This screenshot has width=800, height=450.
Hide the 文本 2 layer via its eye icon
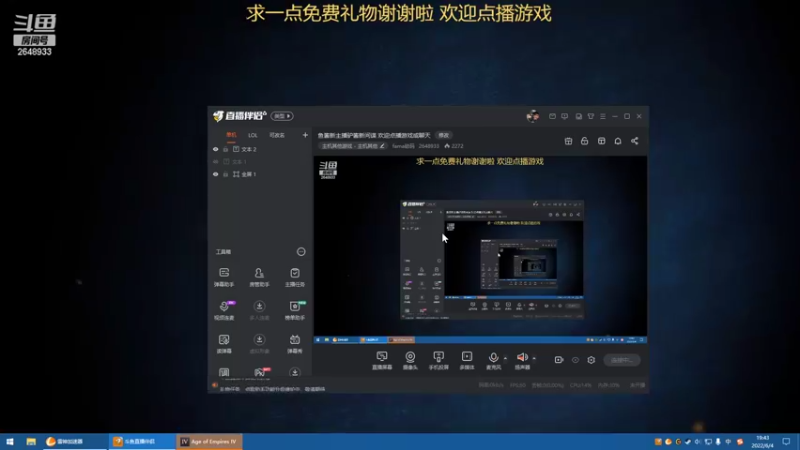(215, 149)
